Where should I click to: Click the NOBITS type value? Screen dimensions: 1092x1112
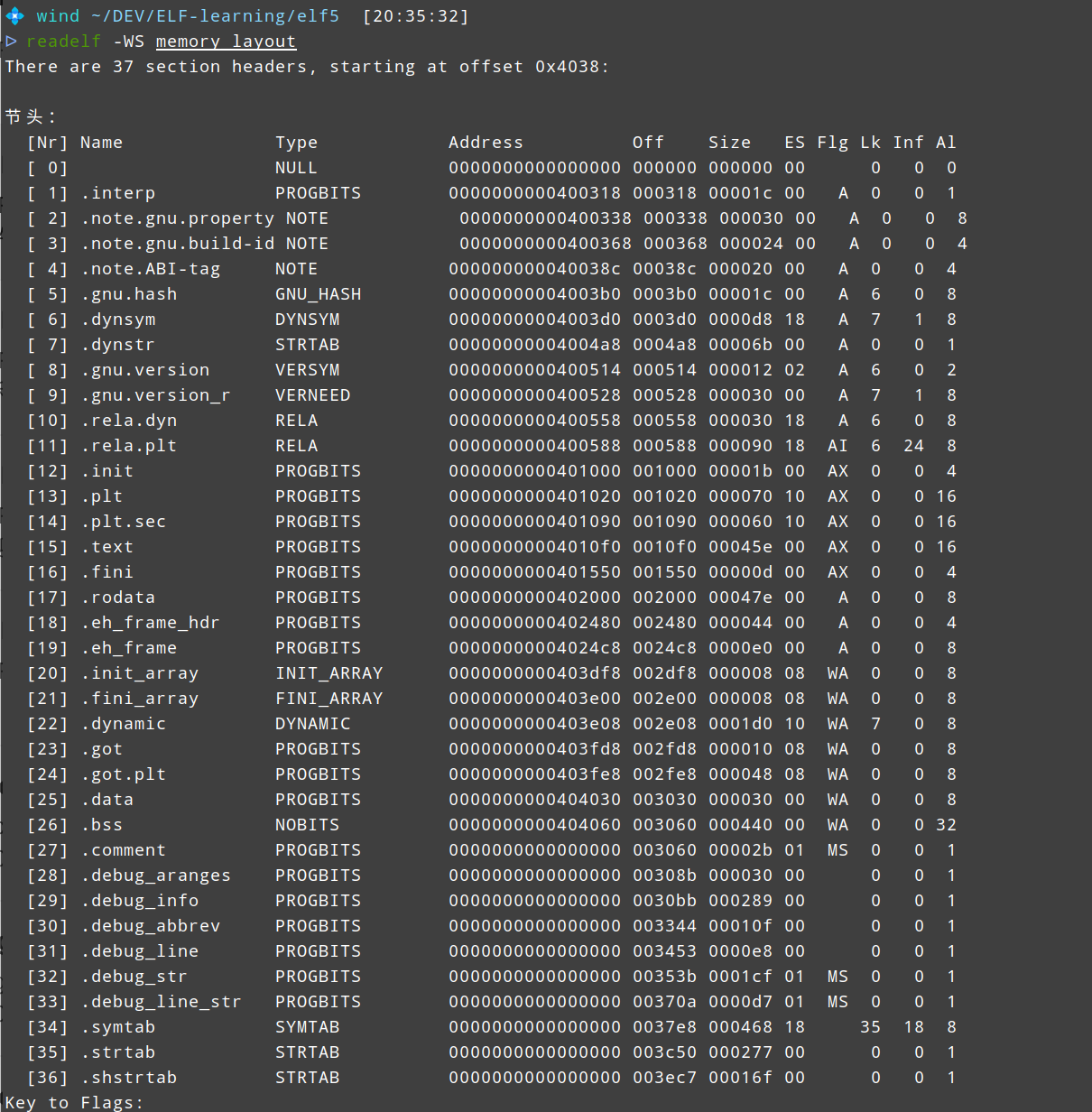[307, 825]
